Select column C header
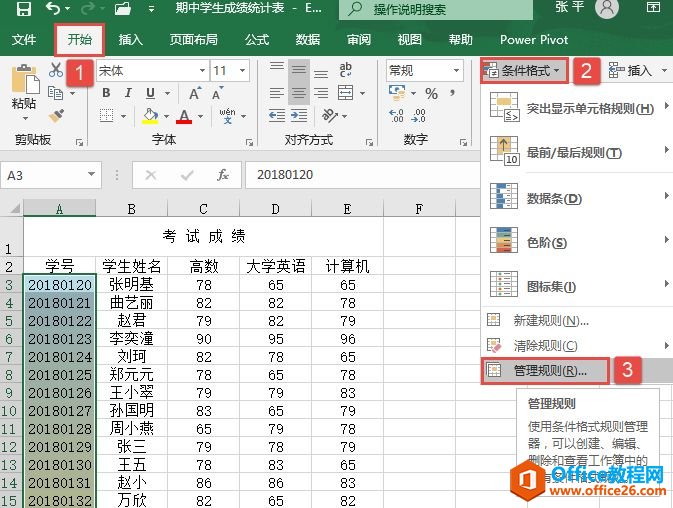 pyautogui.click(x=203, y=209)
